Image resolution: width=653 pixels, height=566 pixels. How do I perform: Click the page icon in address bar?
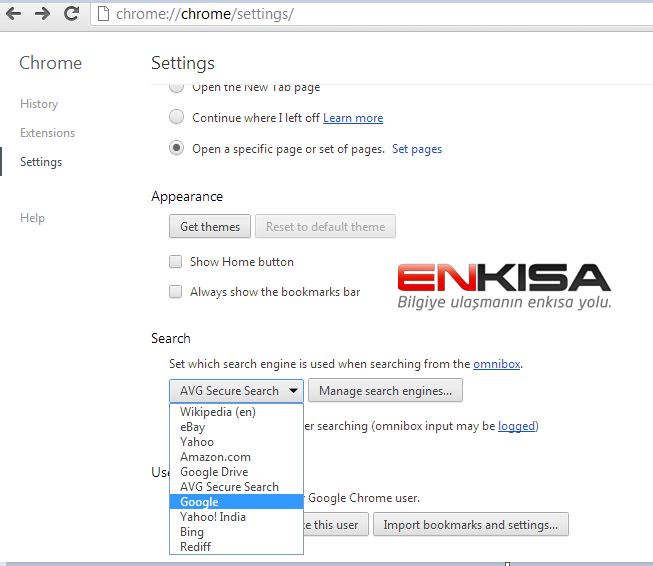tap(103, 14)
